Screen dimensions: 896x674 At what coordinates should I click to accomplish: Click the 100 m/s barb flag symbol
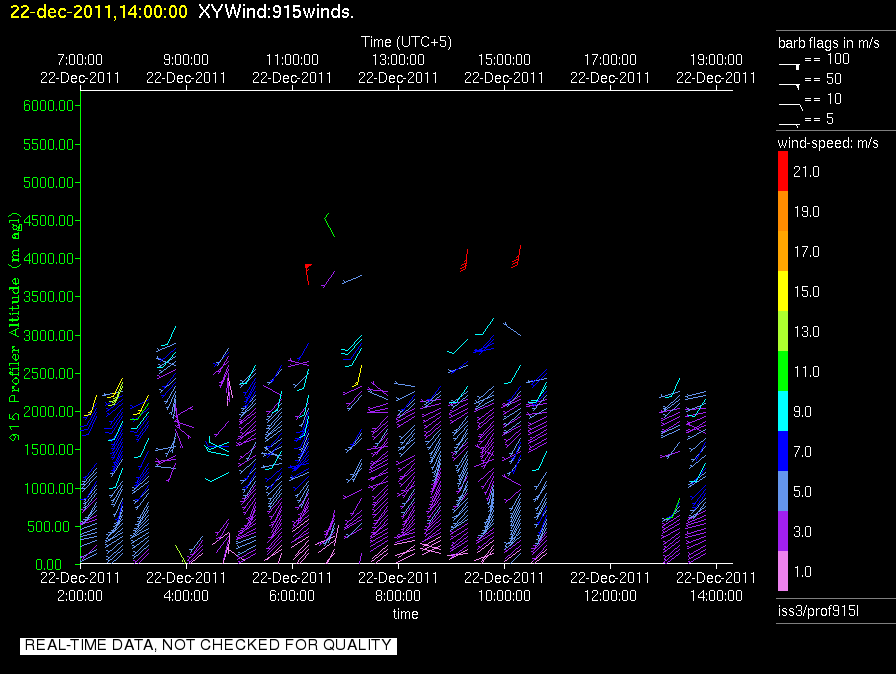[x=789, y=66]
